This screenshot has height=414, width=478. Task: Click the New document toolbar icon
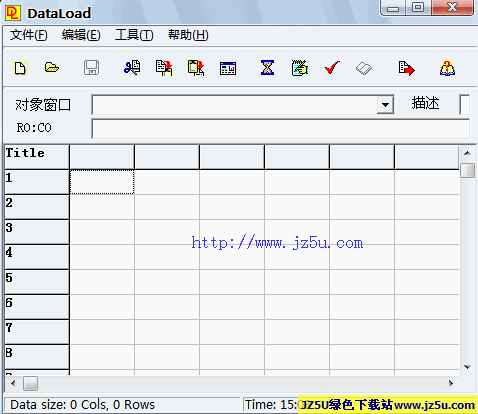click(x=20, y=68)
